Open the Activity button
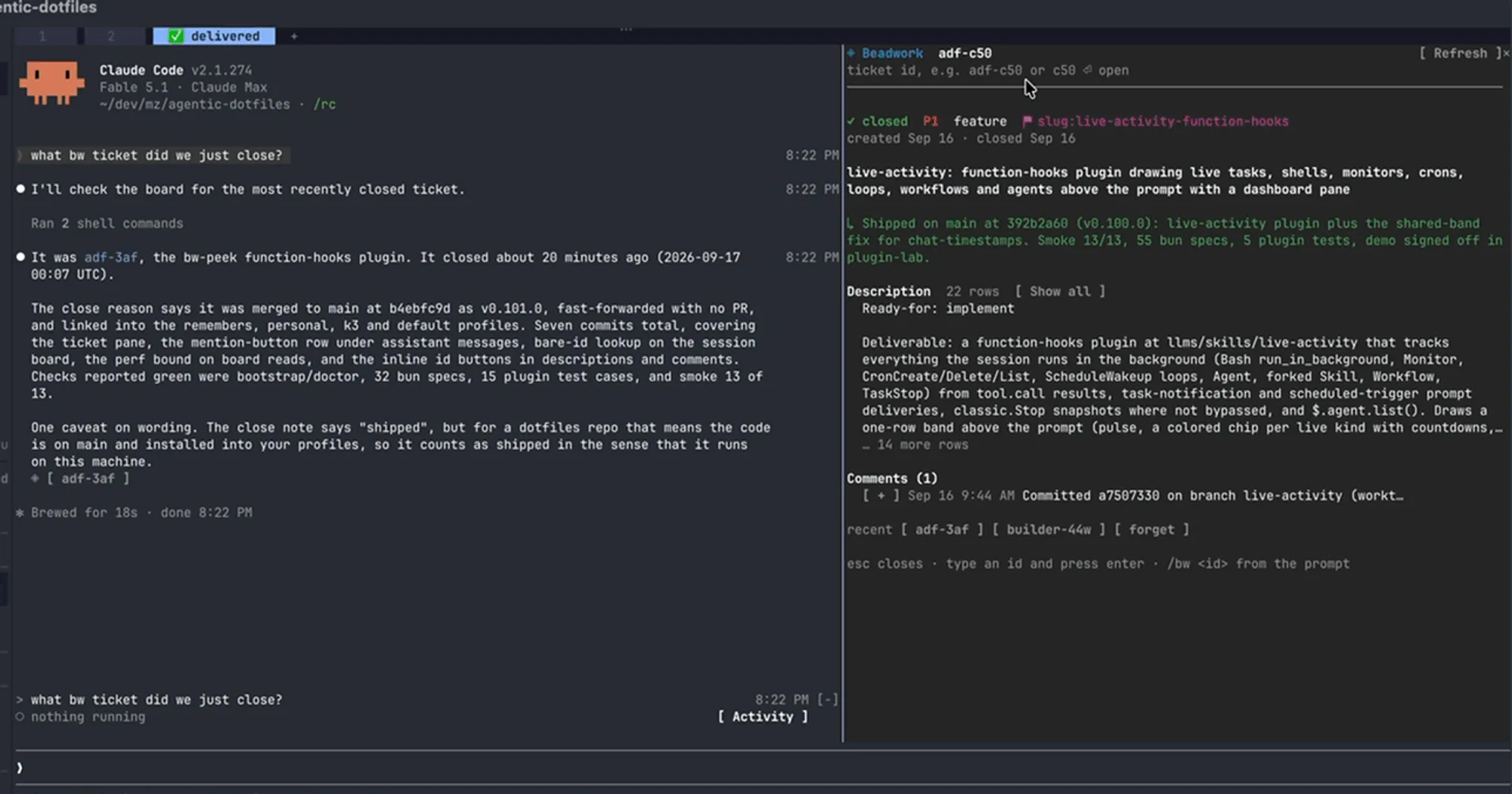The width and height of the screenshot is (1512, 794). pos(763,717)
